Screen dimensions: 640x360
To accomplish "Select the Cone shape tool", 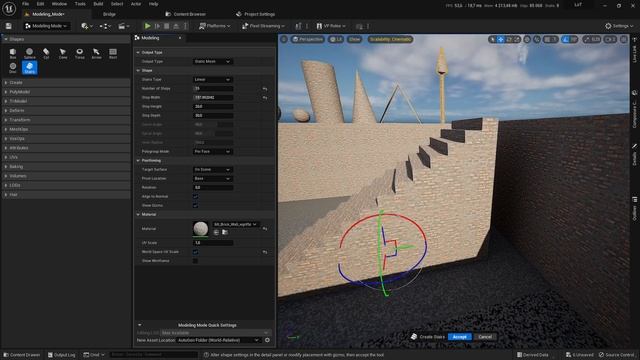I will tap(62, 53).
